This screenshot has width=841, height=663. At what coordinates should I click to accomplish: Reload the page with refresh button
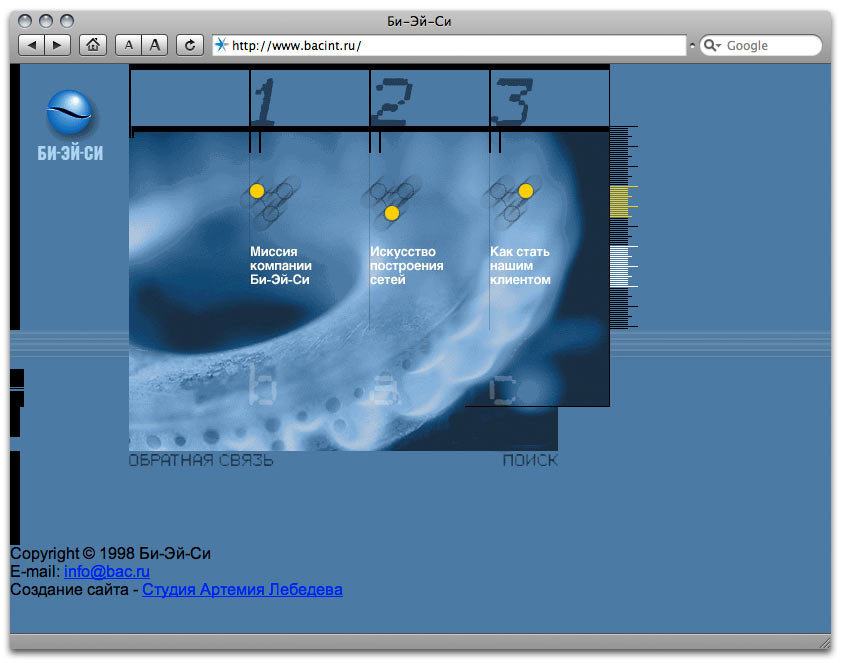tap(189, 45)
